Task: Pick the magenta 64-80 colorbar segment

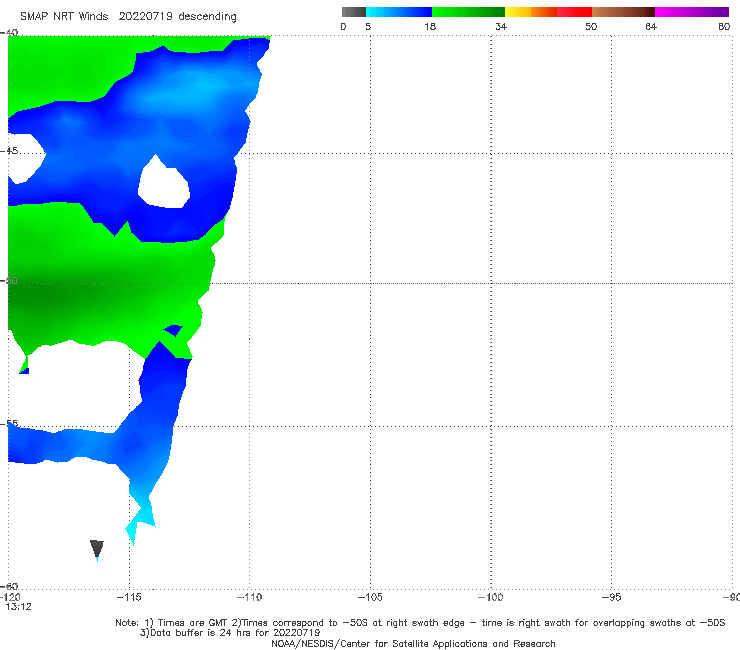Action: pyautogui.click(x=692, y=12)
